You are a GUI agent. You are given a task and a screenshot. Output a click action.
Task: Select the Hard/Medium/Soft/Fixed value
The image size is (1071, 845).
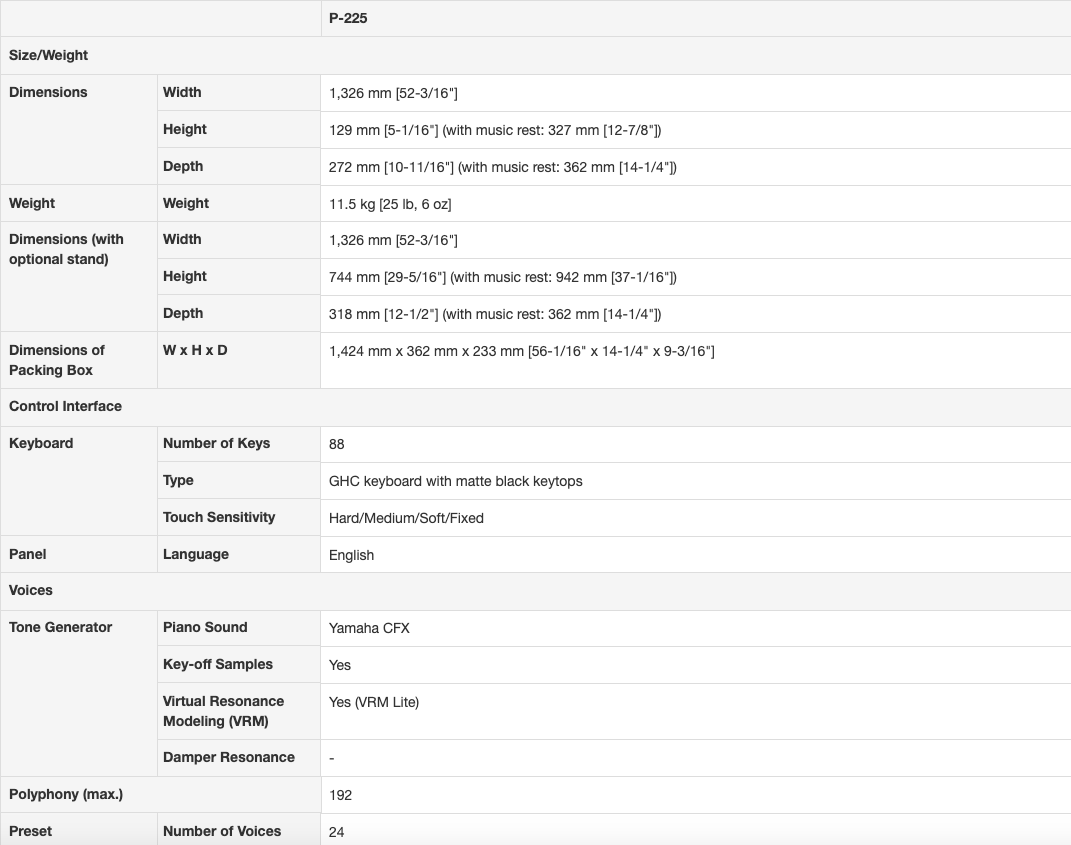406,518
